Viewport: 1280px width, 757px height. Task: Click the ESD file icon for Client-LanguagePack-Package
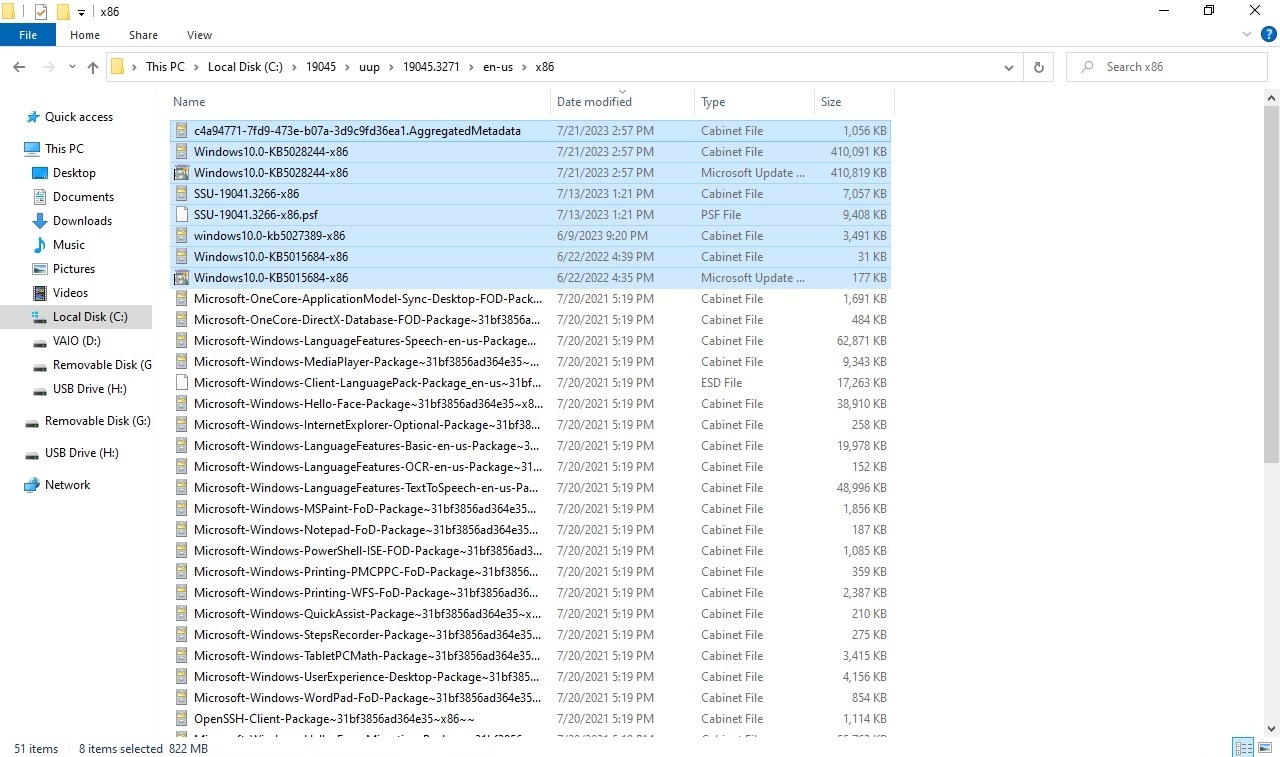(181, 383)
